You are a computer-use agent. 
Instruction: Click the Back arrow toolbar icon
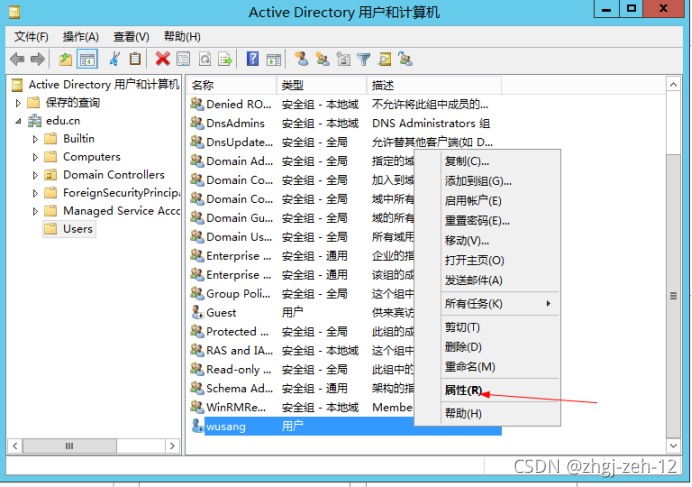point(17,59)
